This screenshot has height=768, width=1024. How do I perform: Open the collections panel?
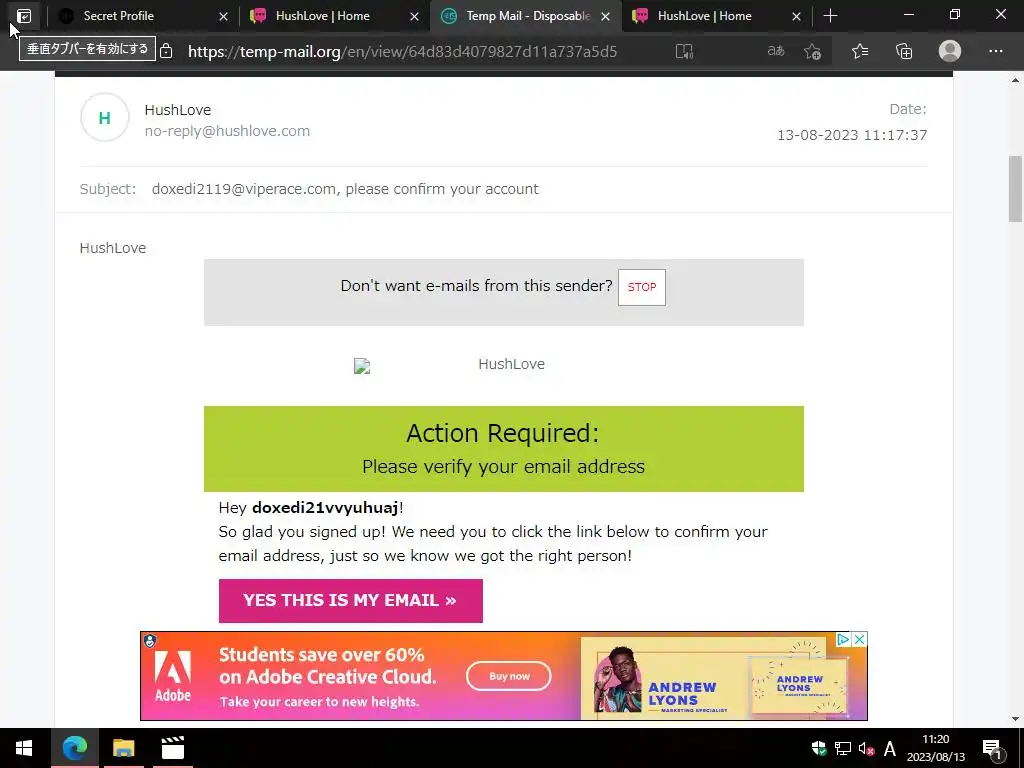[x=904, y=51]
